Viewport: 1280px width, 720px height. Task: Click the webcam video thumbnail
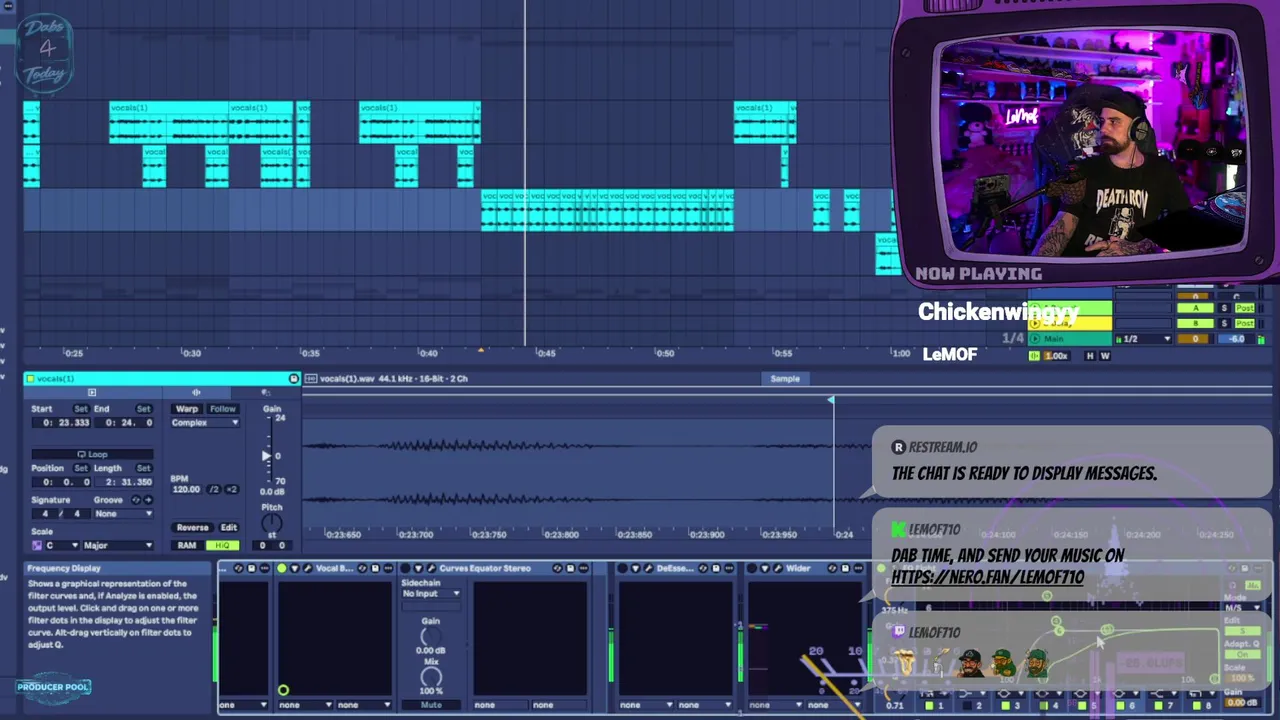(x=1093, y=145)
